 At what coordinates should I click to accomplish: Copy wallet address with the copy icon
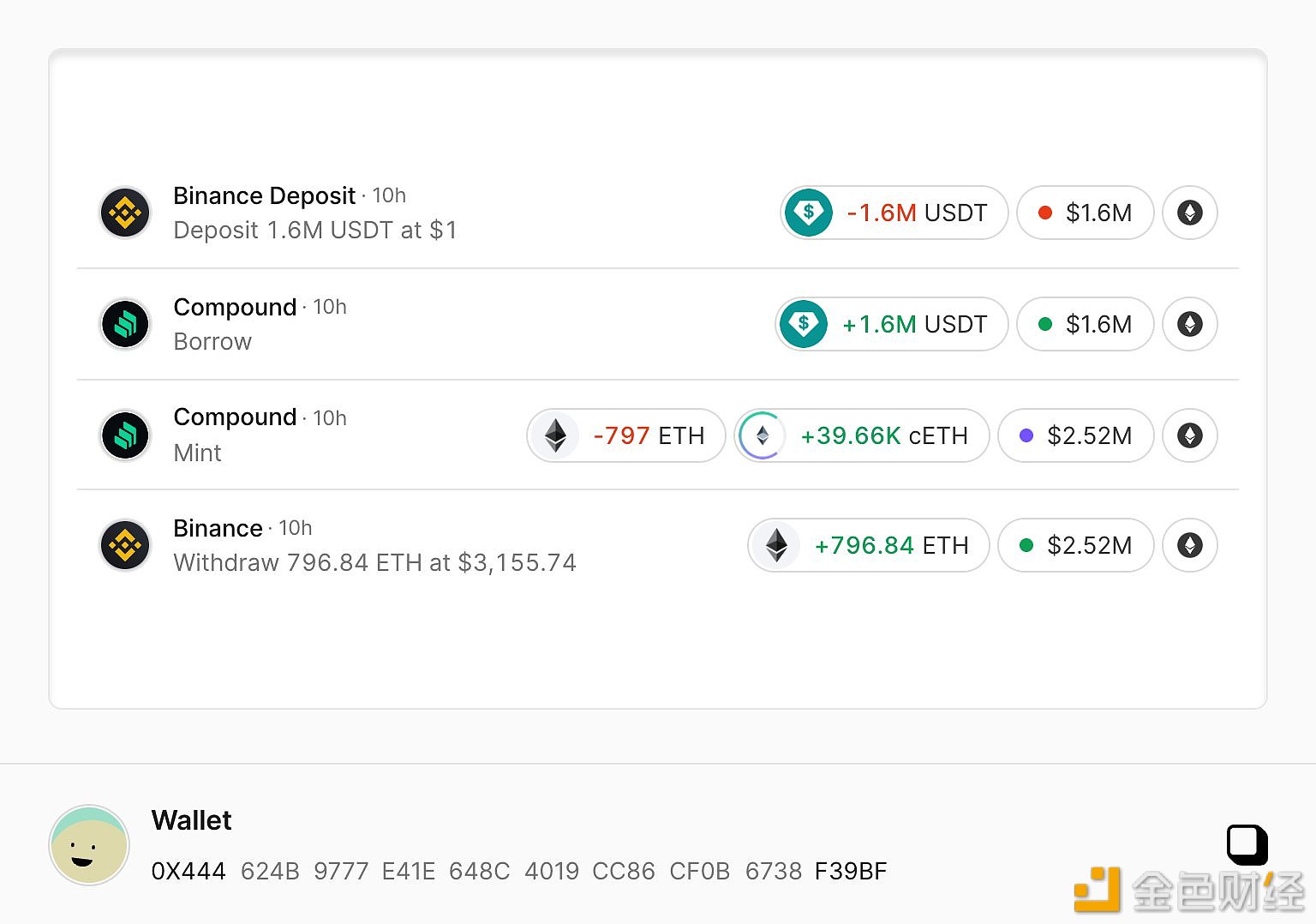tap(1247, 844)
